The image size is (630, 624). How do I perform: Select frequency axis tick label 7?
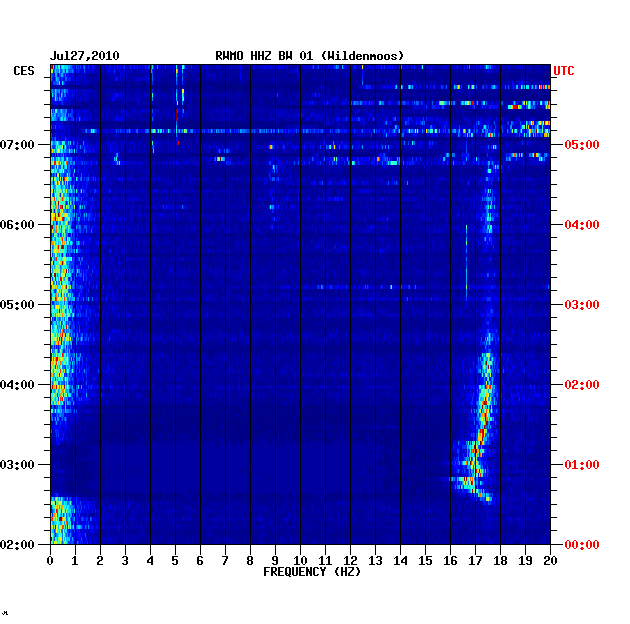pyautogui.click(x=225, y=561)
